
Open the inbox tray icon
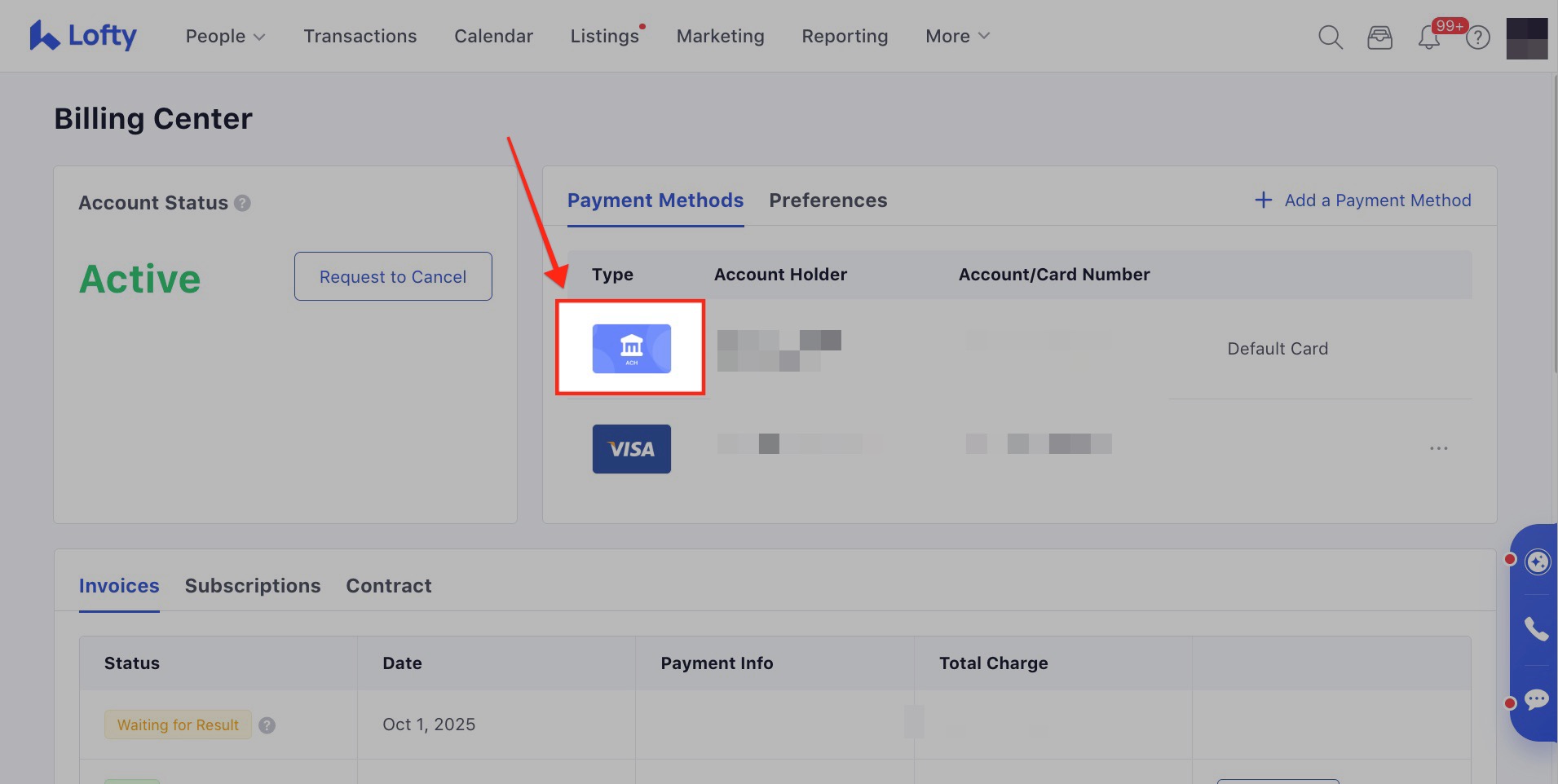tap(1379, 37)
